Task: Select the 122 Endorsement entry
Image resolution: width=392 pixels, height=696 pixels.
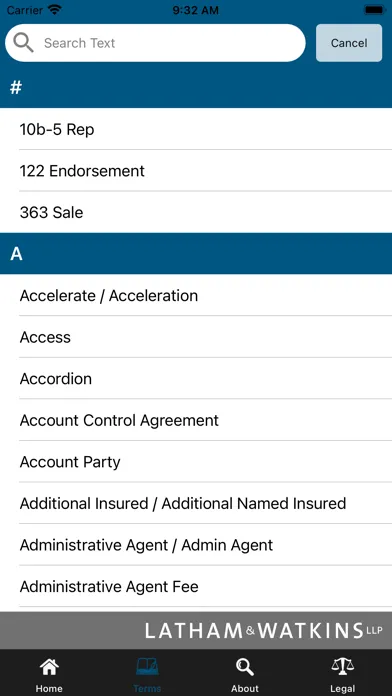Action: [196, 171]
